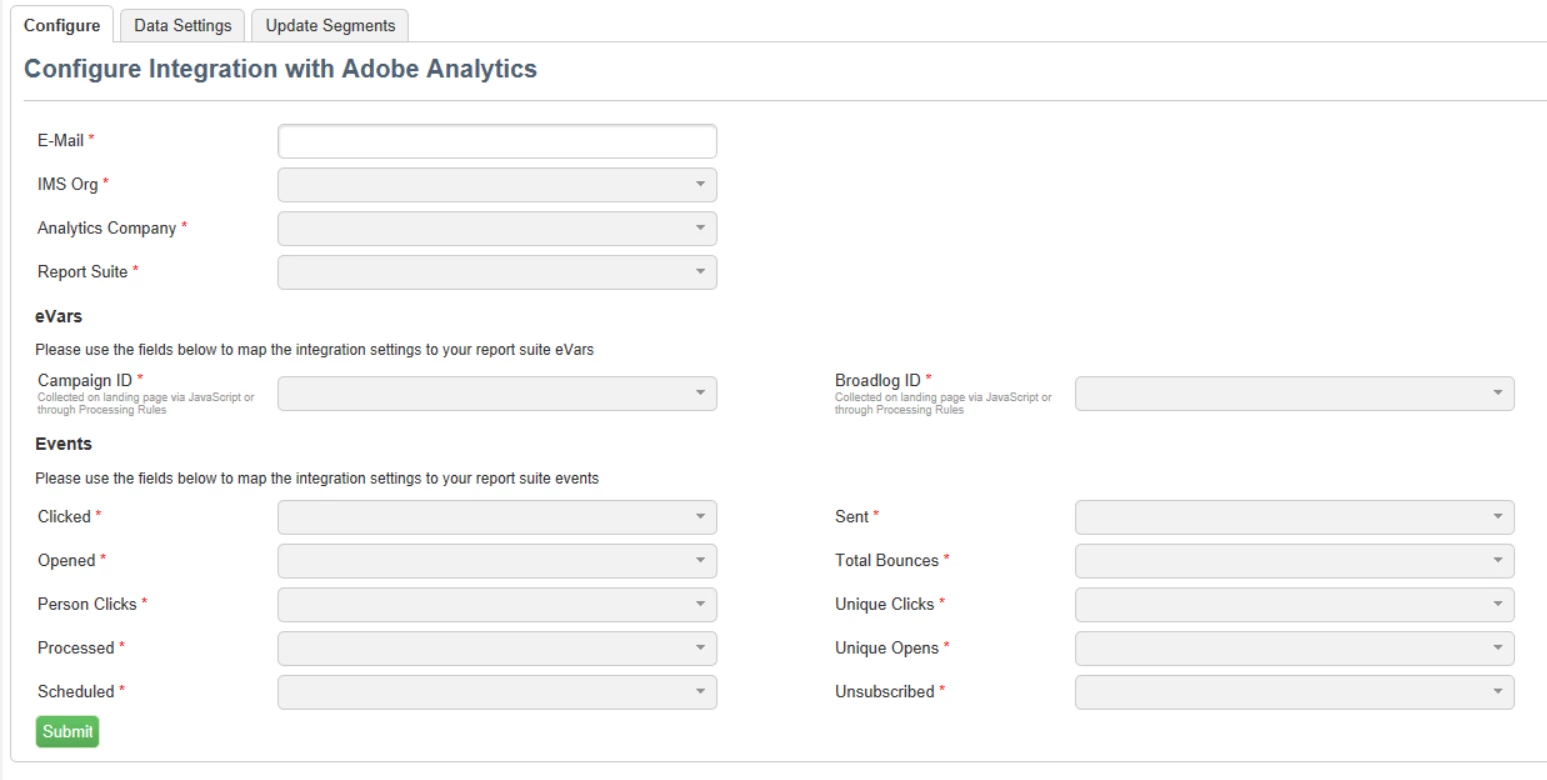Viewport: 1547px width, 780px height.
Task: Open the IMS Org dropdown
Action: tap(497, 185)
